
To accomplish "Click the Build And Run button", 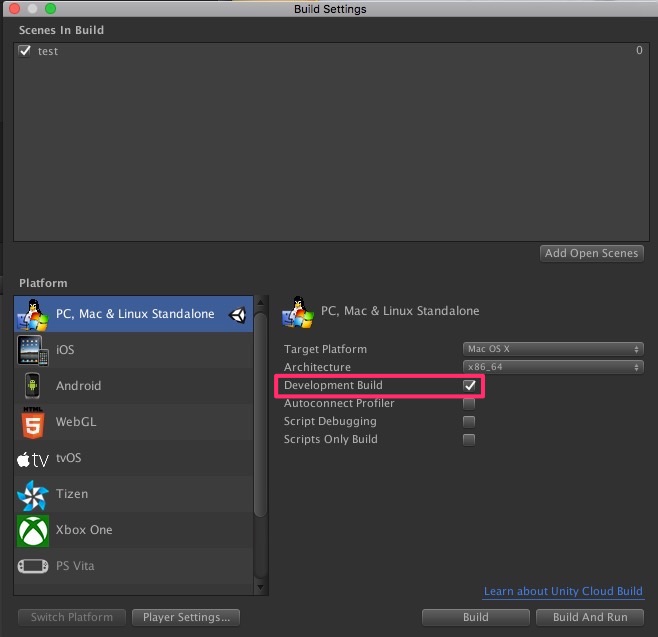I will (590, 617).
